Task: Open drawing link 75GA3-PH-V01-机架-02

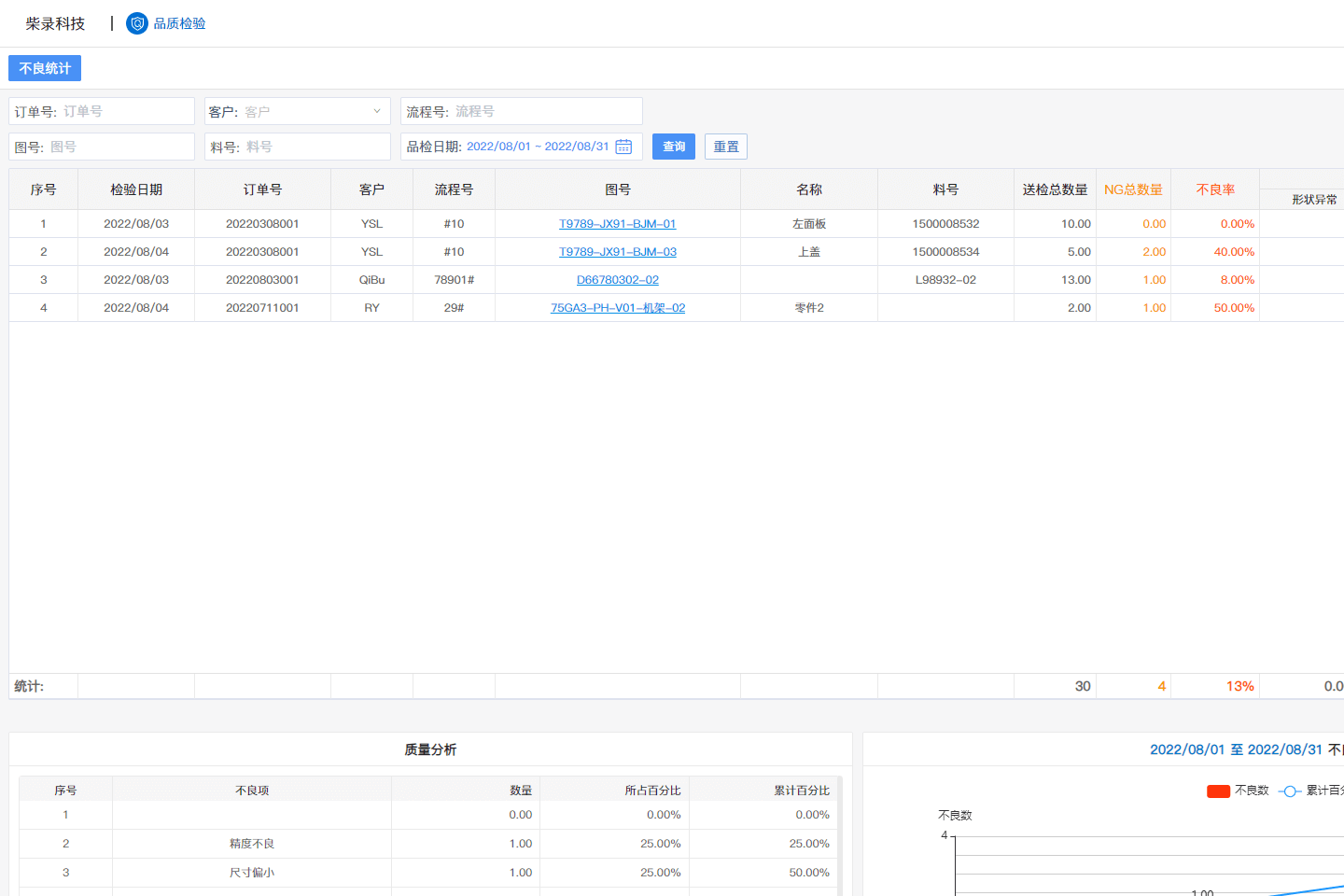Action: pos(618,307)
